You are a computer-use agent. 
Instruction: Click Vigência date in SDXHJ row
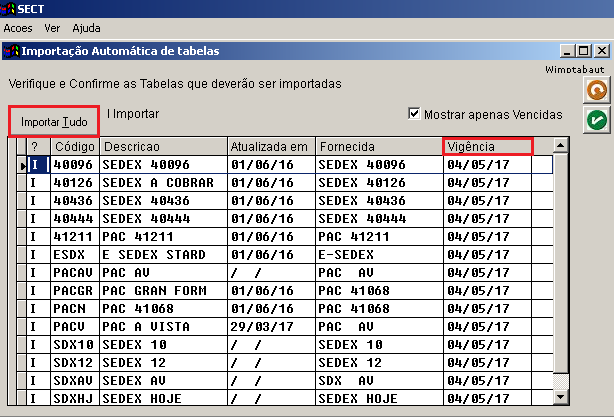click(x=488, y=398)
